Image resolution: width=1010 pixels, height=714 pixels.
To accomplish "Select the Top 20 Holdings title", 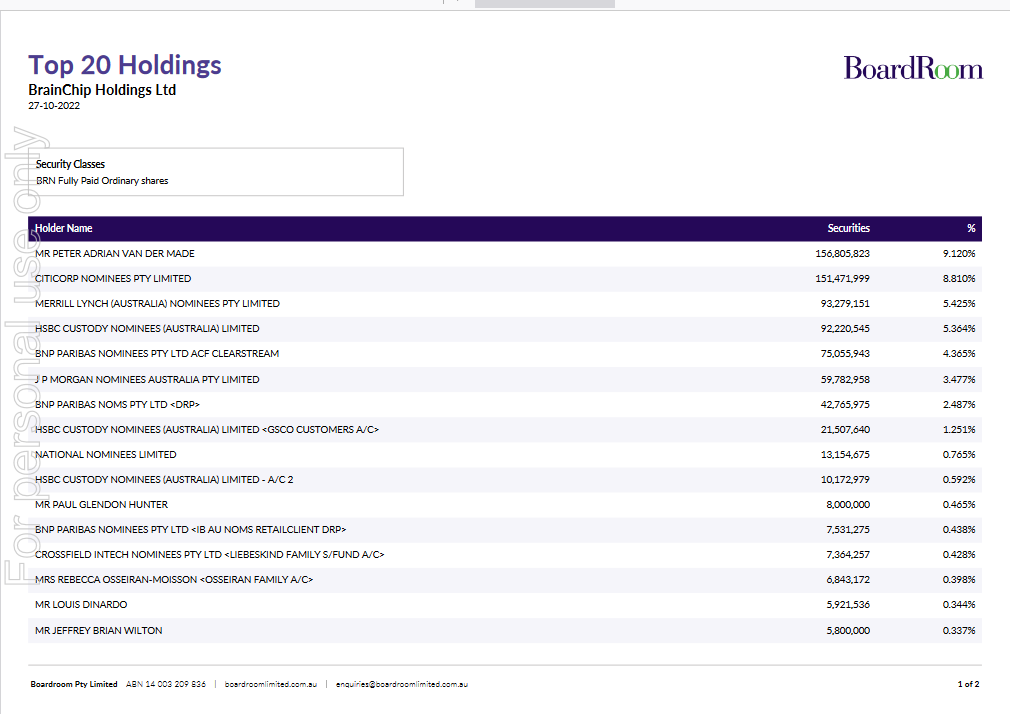I will pyautogui.click(x=125, y=65).
